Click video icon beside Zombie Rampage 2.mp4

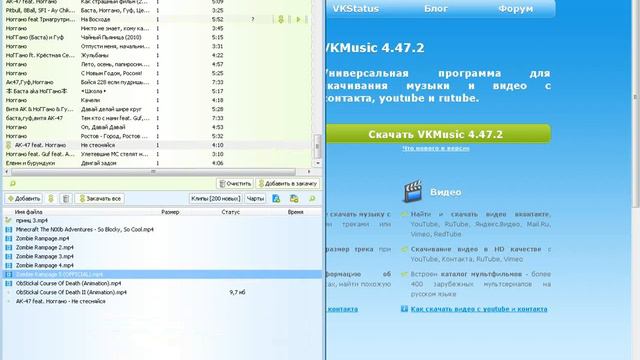pyautogui.click(x=9, y=247)
